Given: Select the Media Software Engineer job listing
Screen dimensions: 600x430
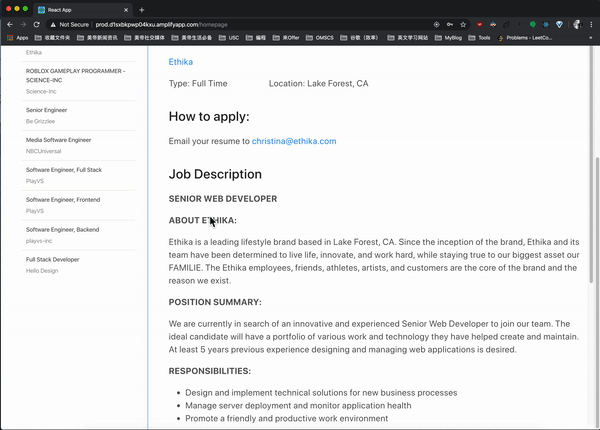Looking at the screenshot, I should [x=78, y=145].
